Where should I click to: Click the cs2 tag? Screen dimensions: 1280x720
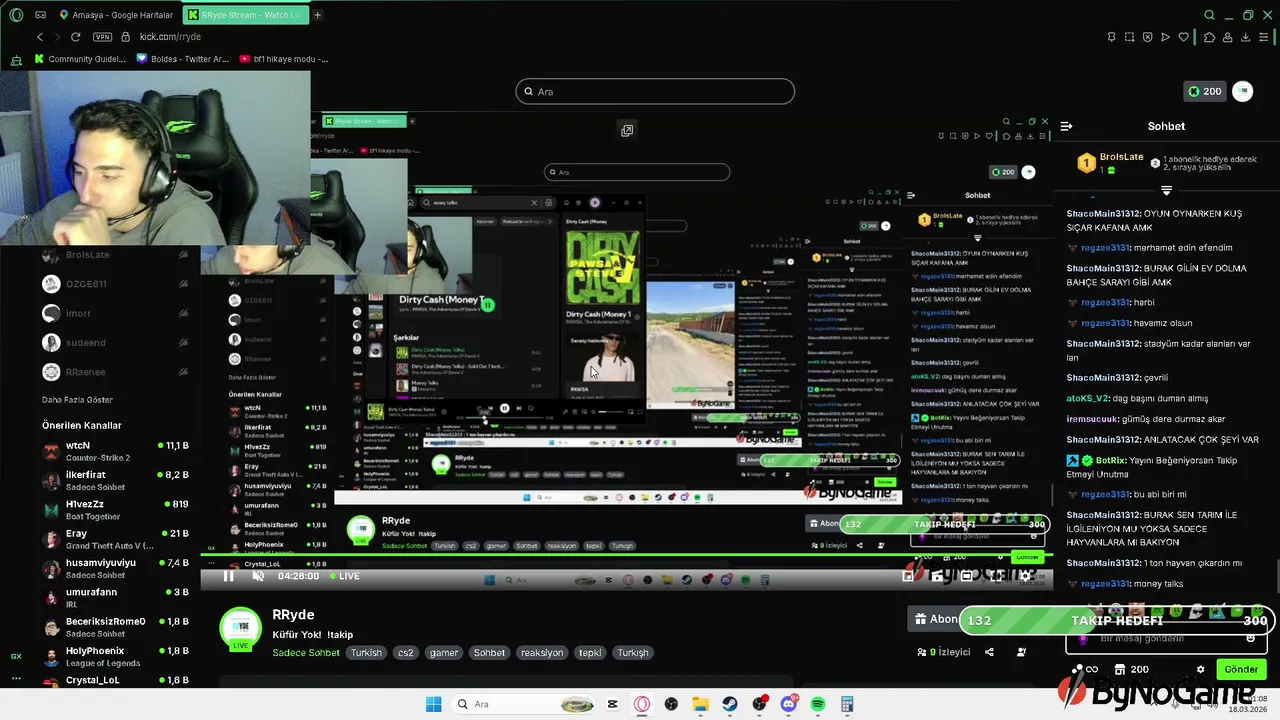tap(405, 653)
